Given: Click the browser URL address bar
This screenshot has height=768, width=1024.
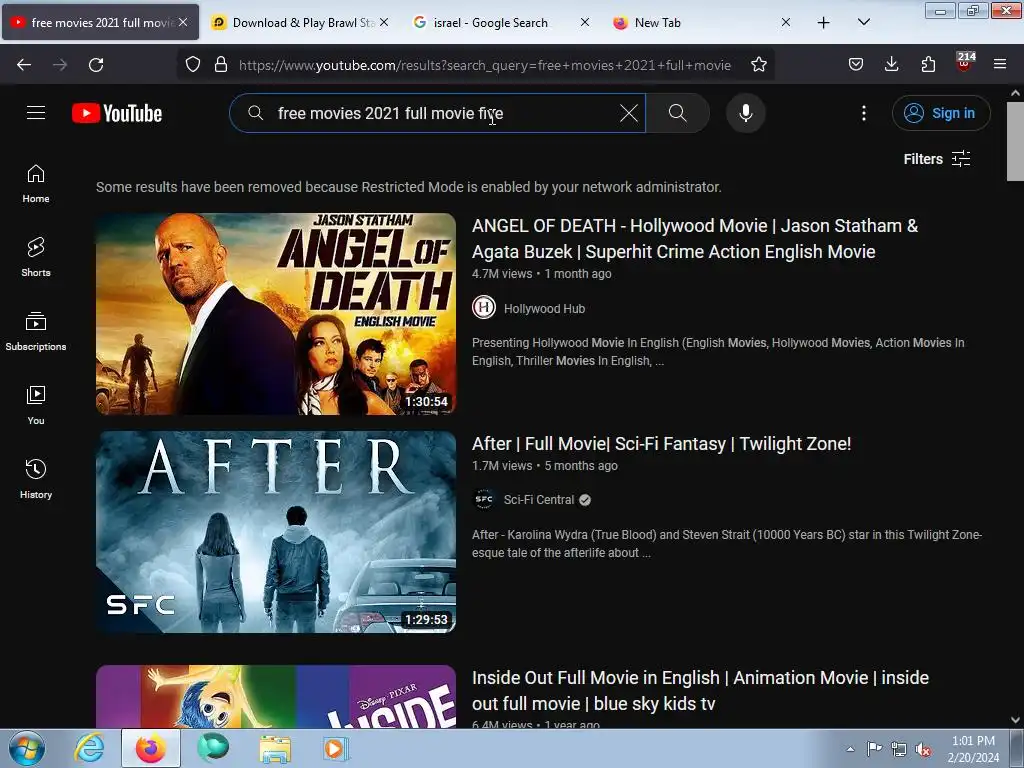Looking at the screenshot, I should 485,65.
